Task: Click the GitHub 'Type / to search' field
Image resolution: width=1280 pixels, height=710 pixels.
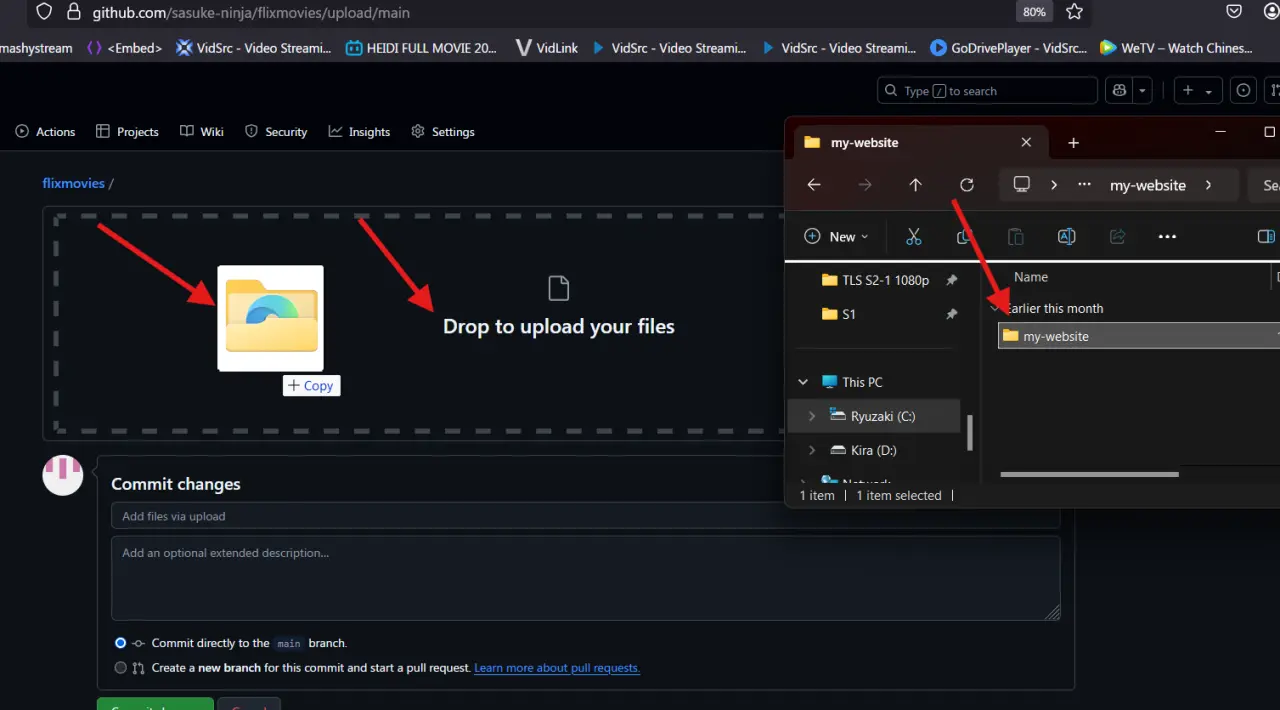Action: 987,91
